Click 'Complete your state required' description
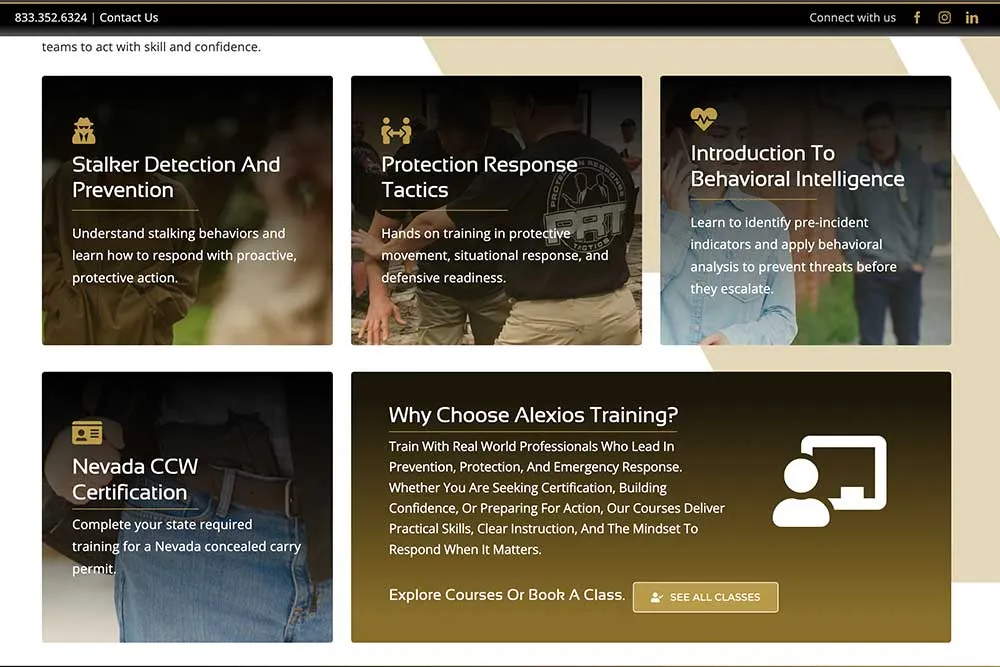This screenshot has width=1000, height=667. 186,546
